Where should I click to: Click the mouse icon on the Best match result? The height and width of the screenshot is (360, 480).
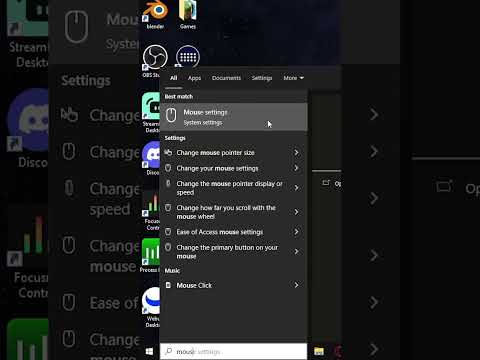click(171, 115)
